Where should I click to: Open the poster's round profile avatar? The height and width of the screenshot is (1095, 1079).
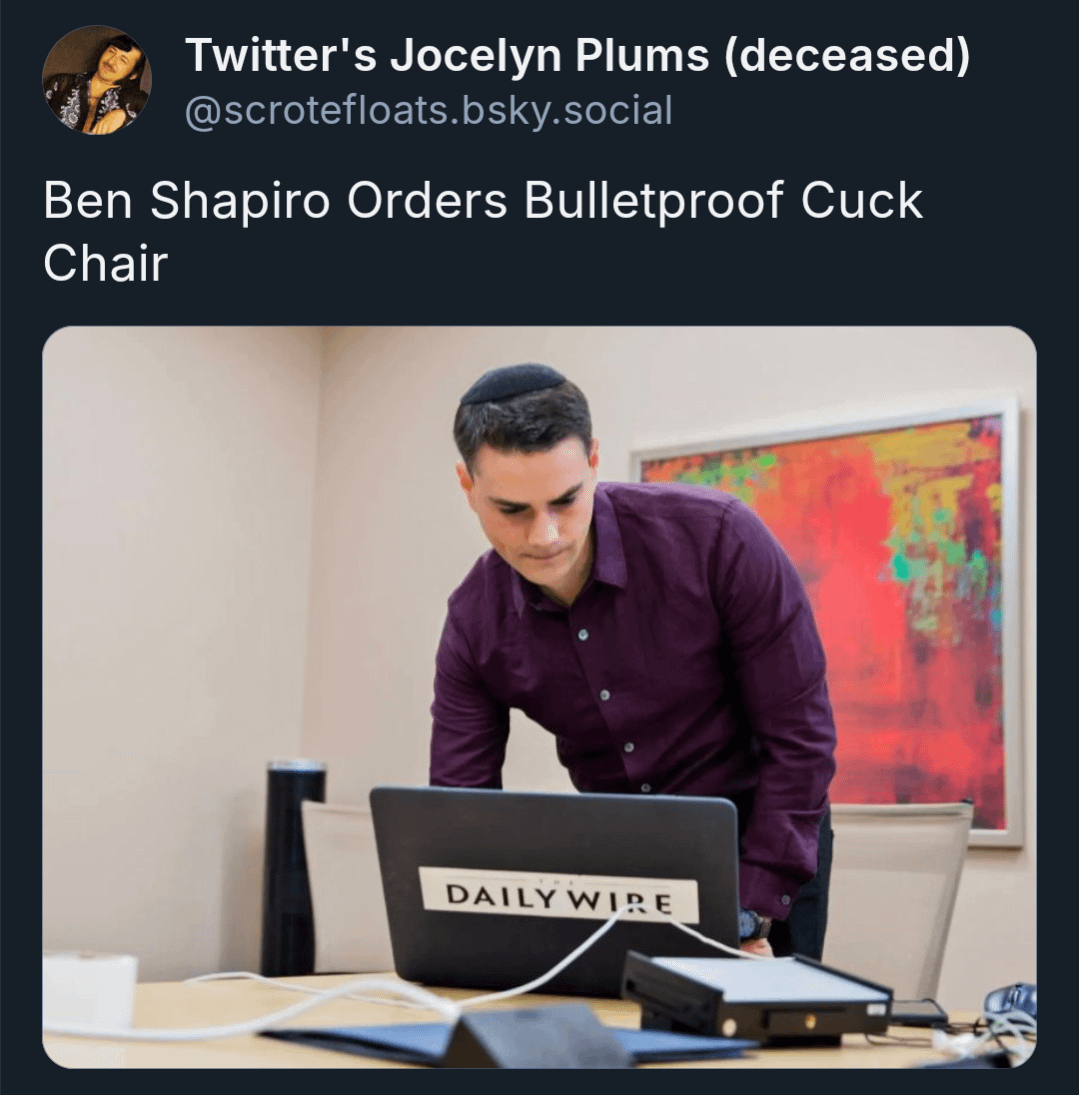pos(96,80)
